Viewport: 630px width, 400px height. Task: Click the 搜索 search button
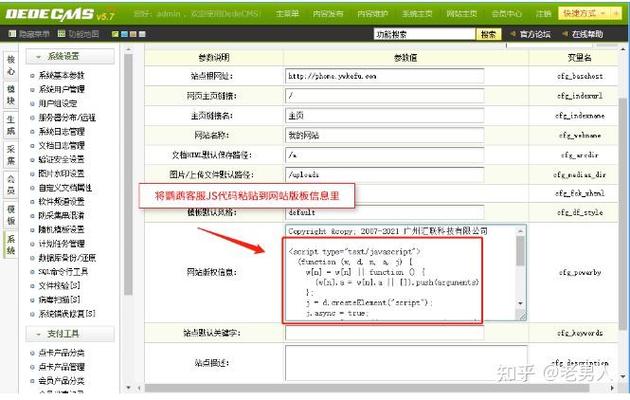coord(489,34)
